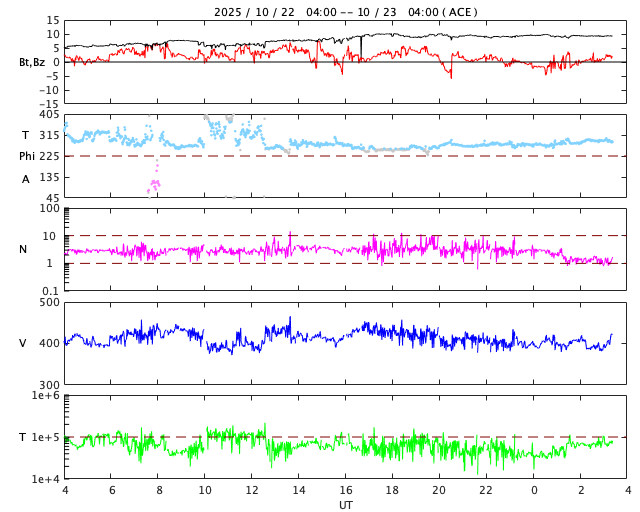This screenshot has height=512, width=640.
Task: Click the V velocity axis label
Action: pos(23,343)
